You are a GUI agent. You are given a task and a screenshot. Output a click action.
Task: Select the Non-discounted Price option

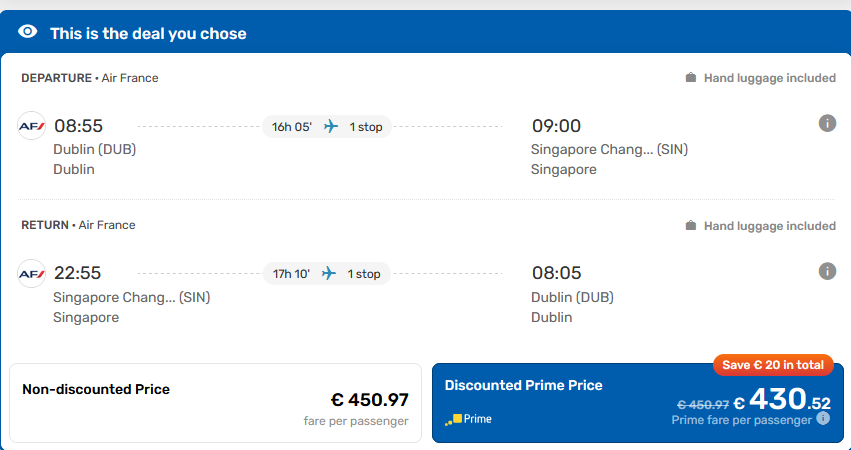(215, 403)
